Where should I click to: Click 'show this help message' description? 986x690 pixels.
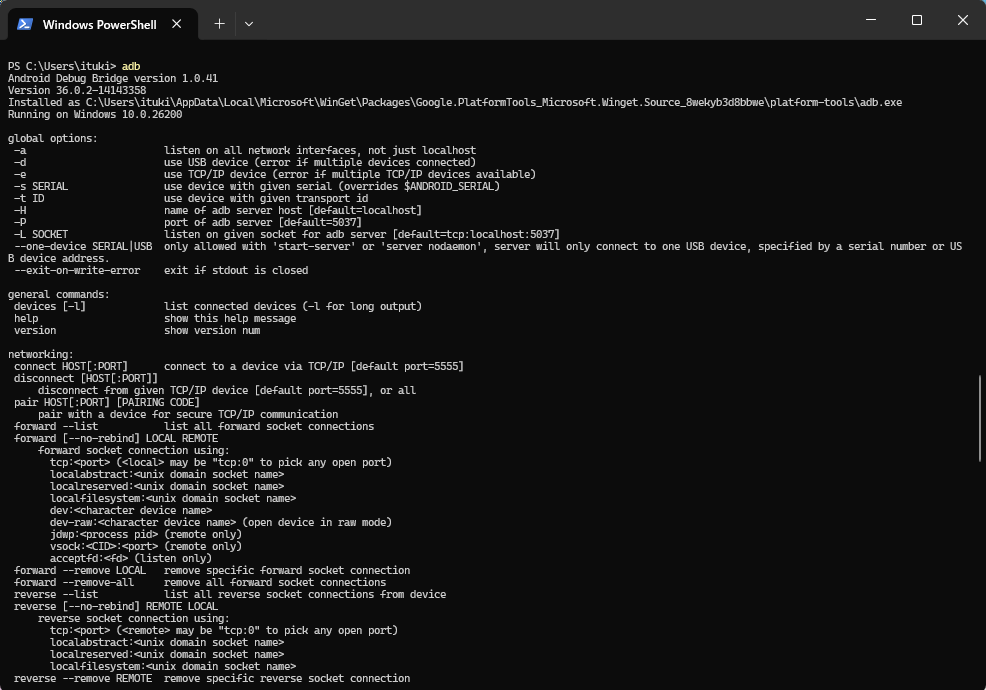[230, 318]
